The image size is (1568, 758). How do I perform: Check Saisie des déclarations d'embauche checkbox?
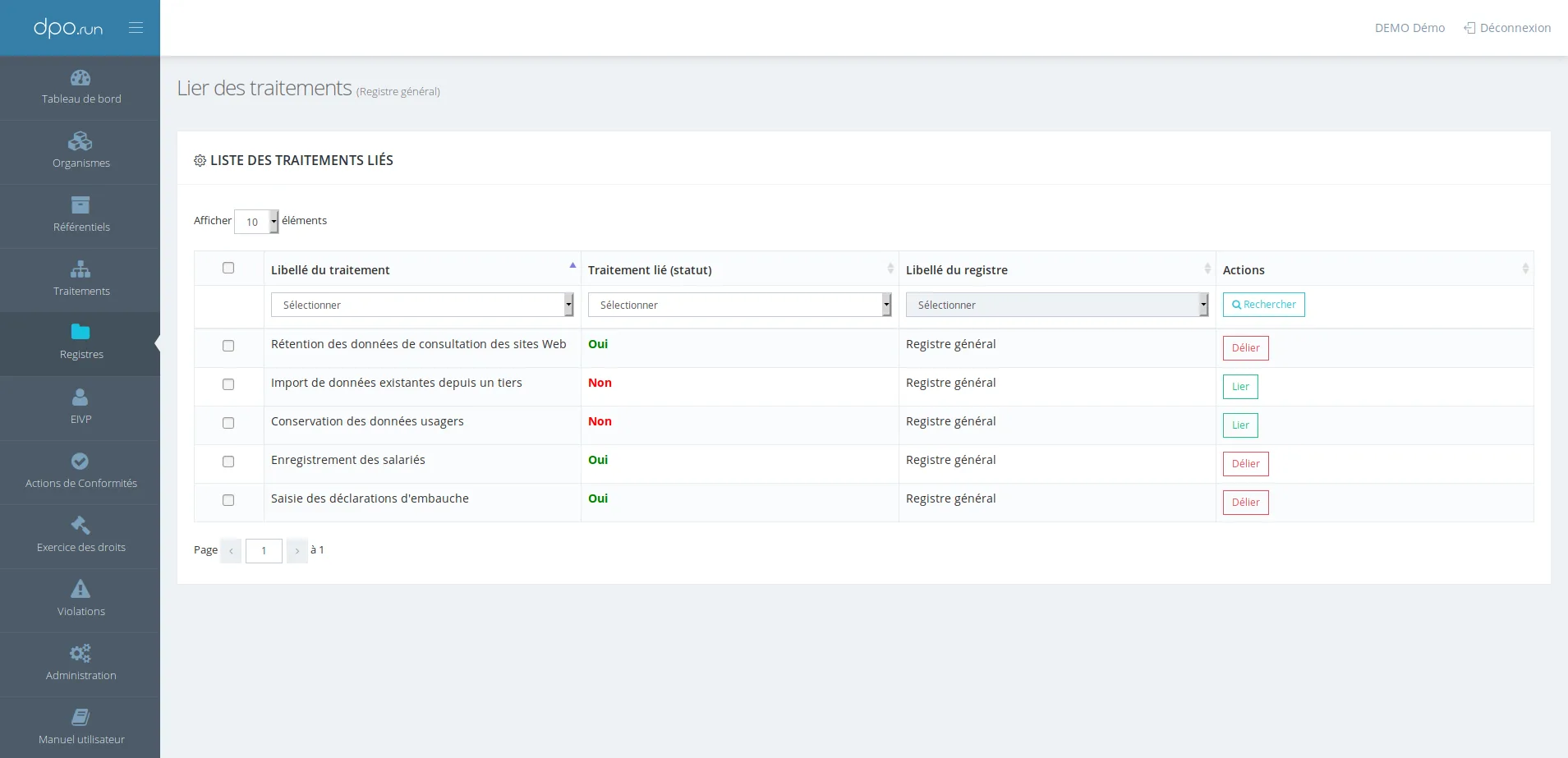(228, 500)
